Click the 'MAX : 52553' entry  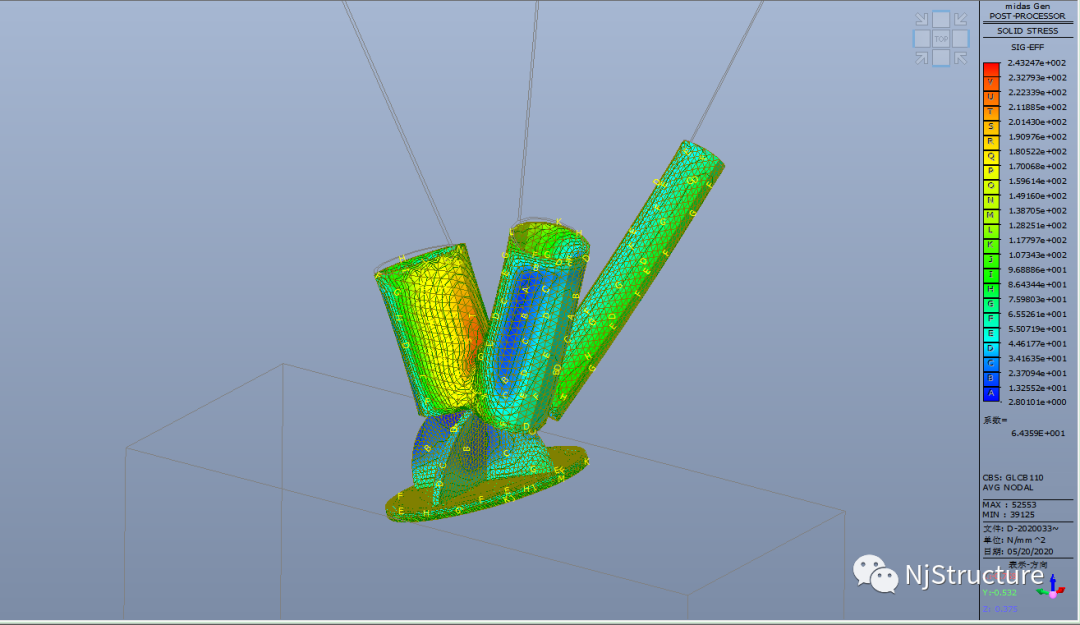(1009, 505)
